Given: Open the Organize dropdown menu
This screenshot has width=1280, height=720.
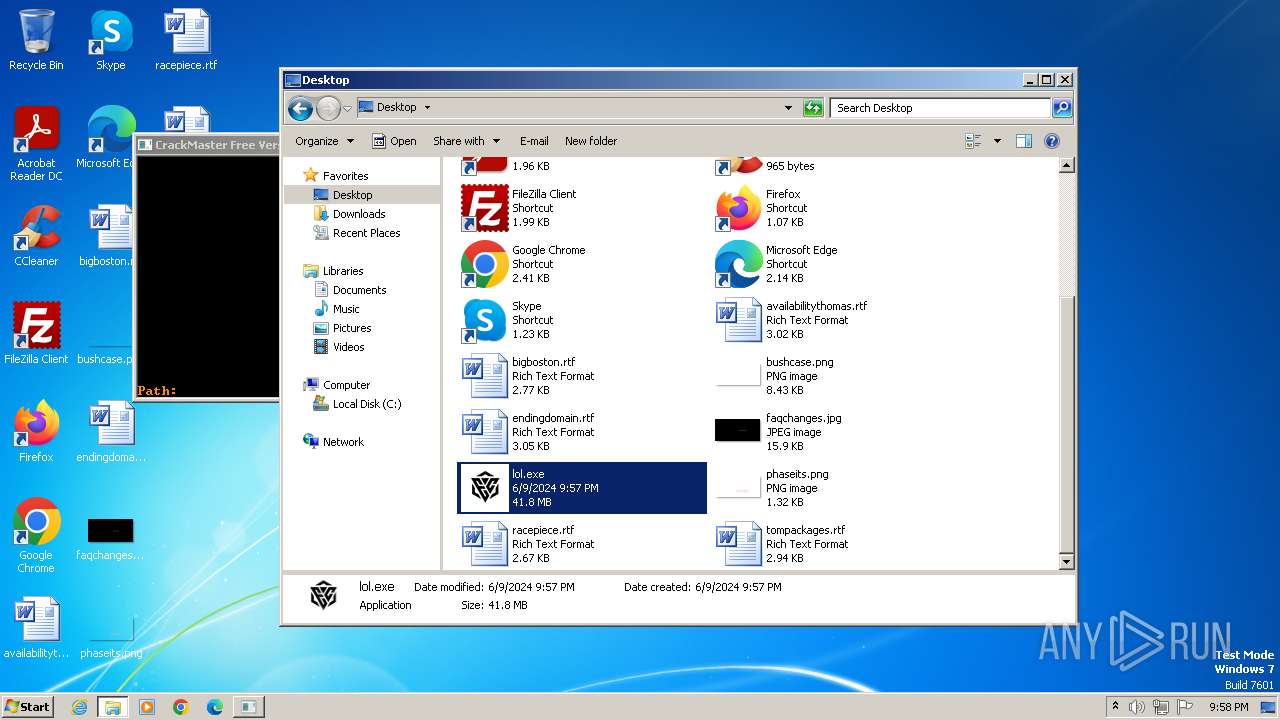Looking at the screenshot, I should click(x=324, y=141).
